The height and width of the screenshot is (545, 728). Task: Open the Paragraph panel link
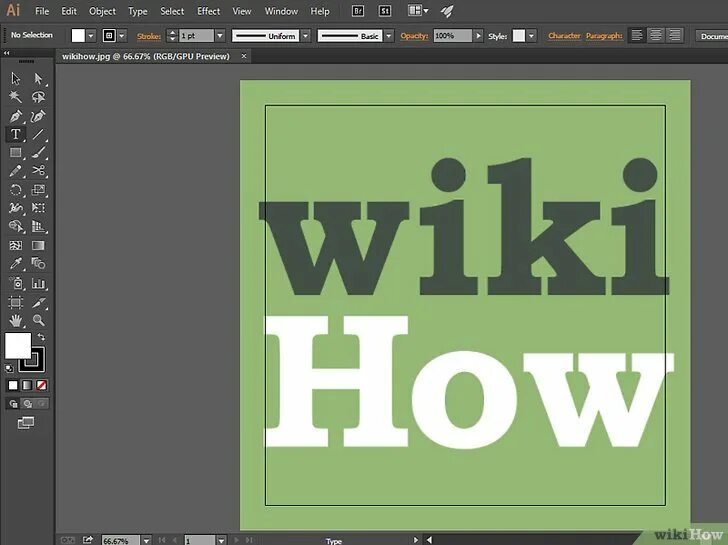coord(604,36)
